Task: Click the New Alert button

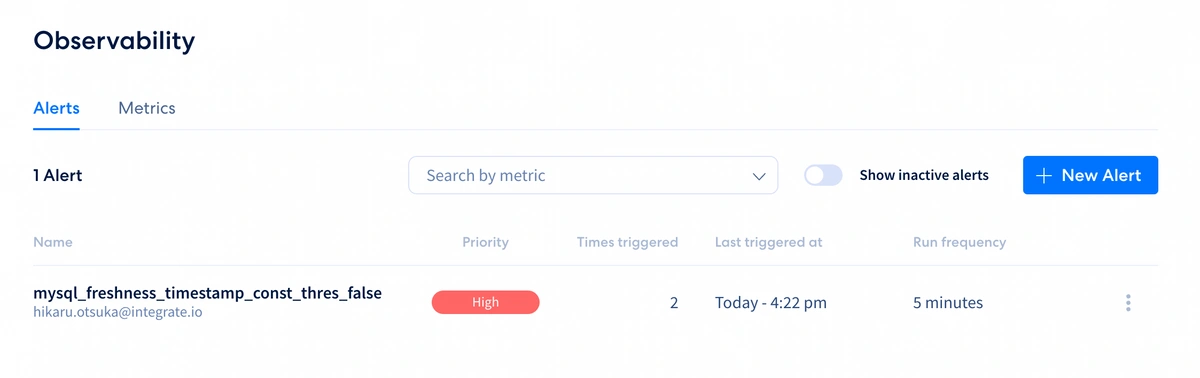Action: [x=1090, y=175]
